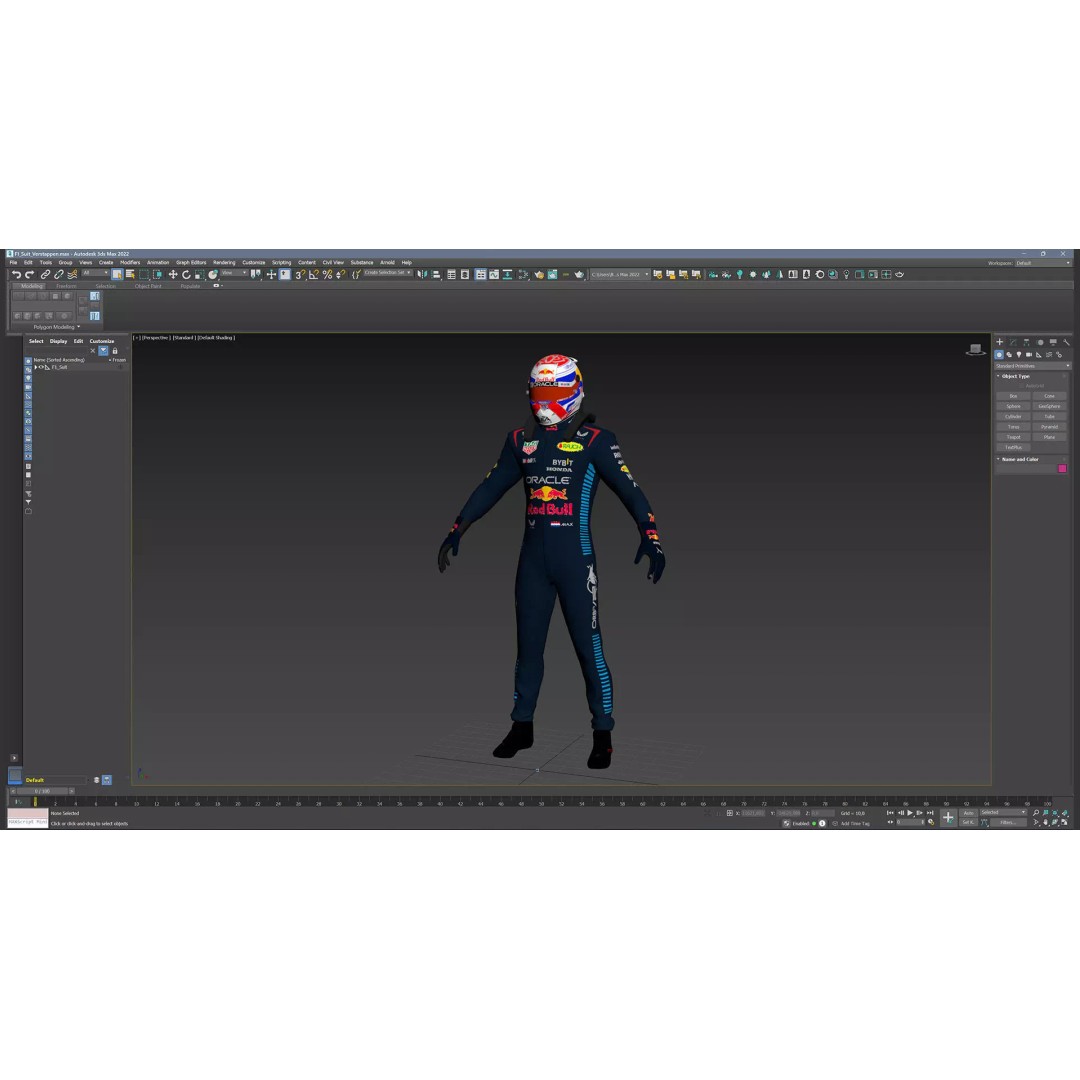The image size is (1080, 1080).
Task: Toggle scene explorer filter funnel button
Action: tap(103, 351)
